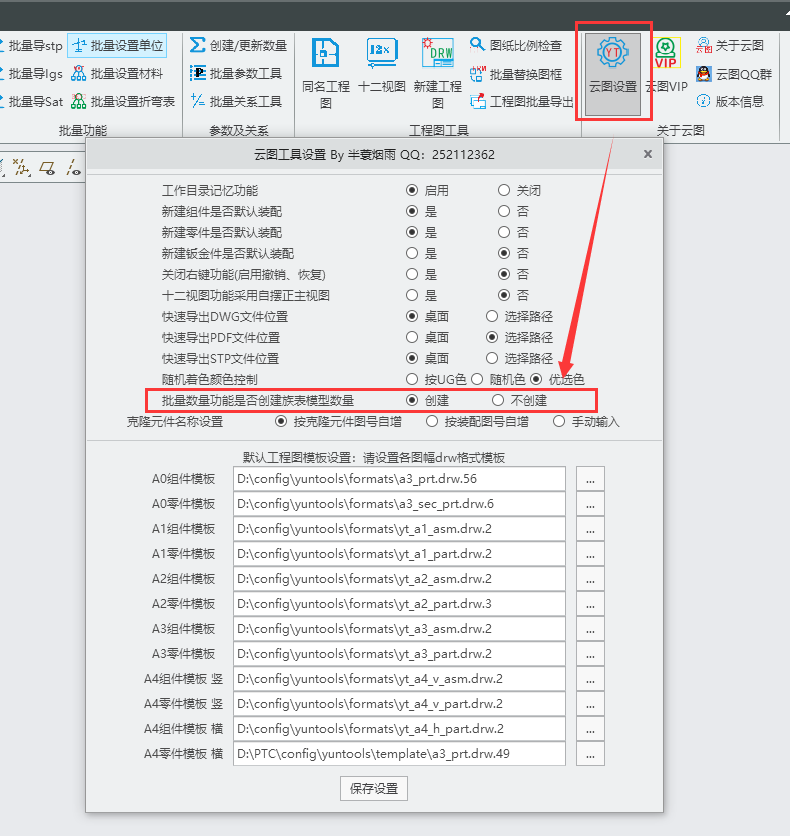
Task: Open 创建/更新数量 sigma tool
Action: tap(238, 46)
